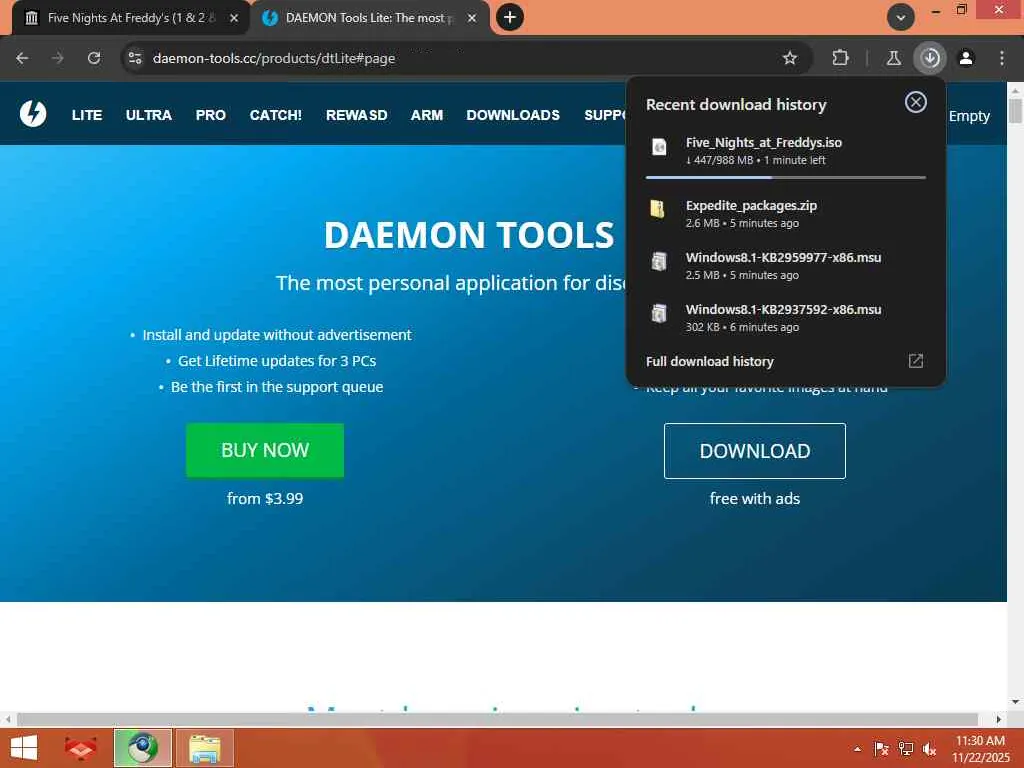Switch to Five Nights At Freddy's tab

131,18
